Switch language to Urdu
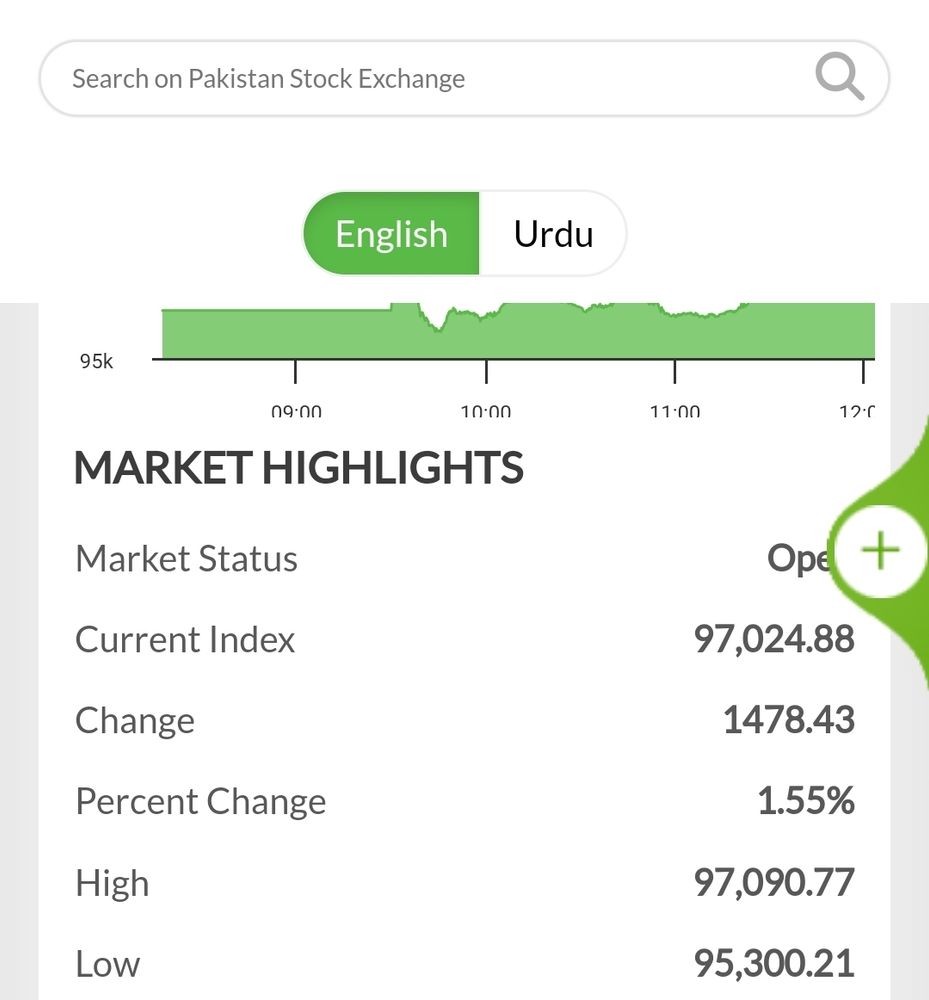Viewport: 929px width, 1000px height. 553,234
